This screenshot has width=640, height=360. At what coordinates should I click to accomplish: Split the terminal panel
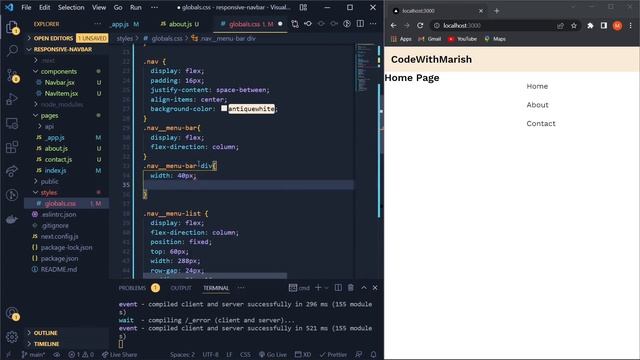tap(338, 288)
